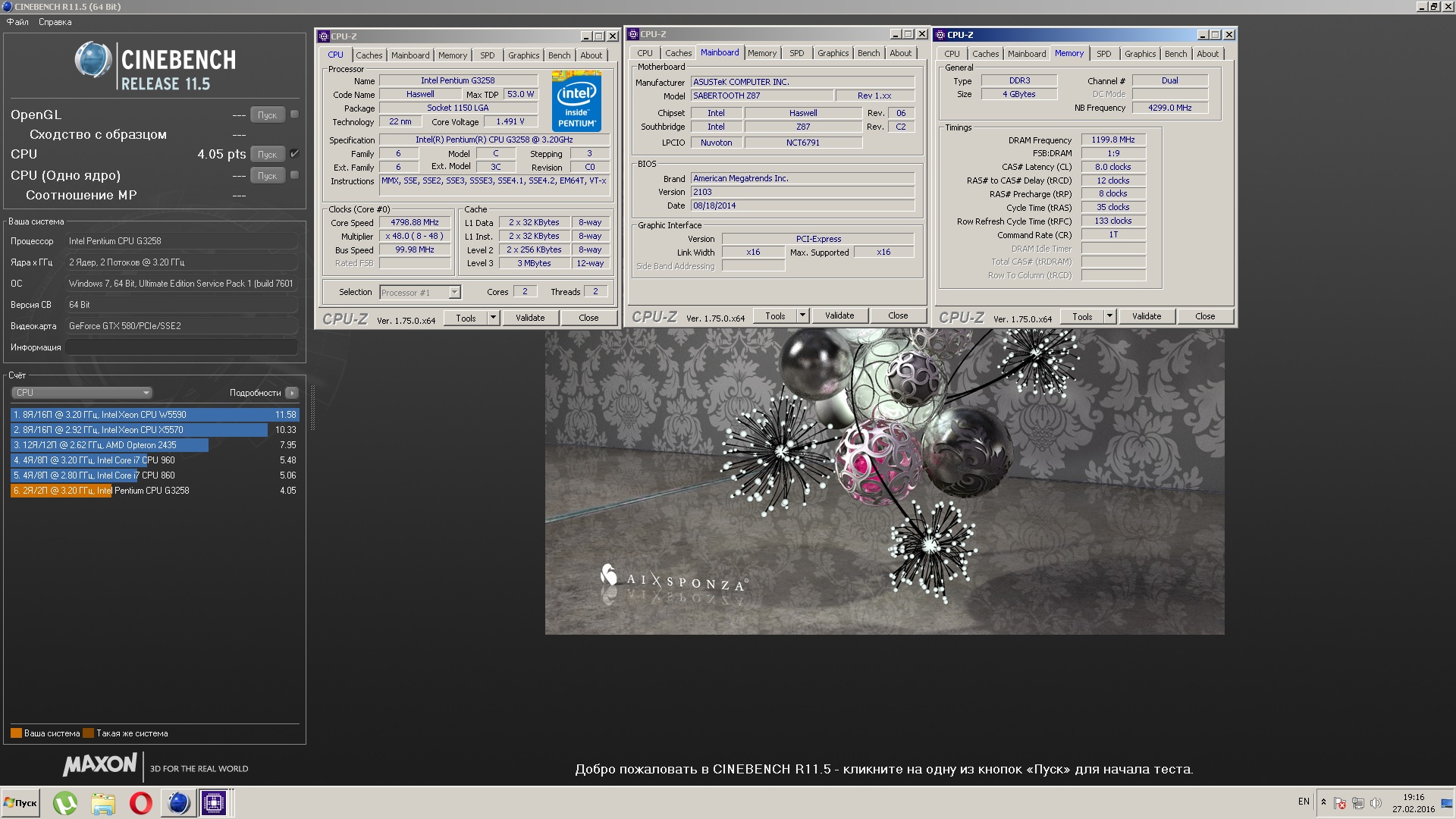Viewport: 1456px width, 819px height.
Task: Click the volume icon in system tray
Action: tap(1376, 803)
